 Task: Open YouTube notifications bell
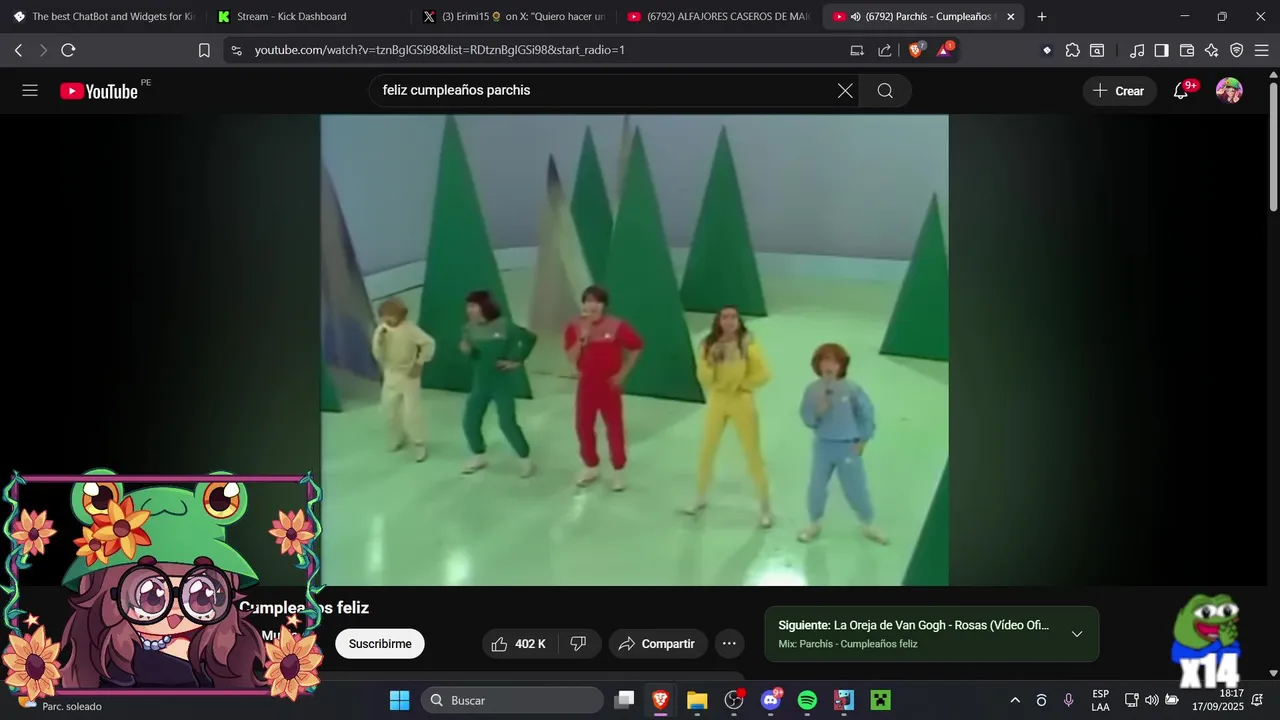pos(1181,91)
